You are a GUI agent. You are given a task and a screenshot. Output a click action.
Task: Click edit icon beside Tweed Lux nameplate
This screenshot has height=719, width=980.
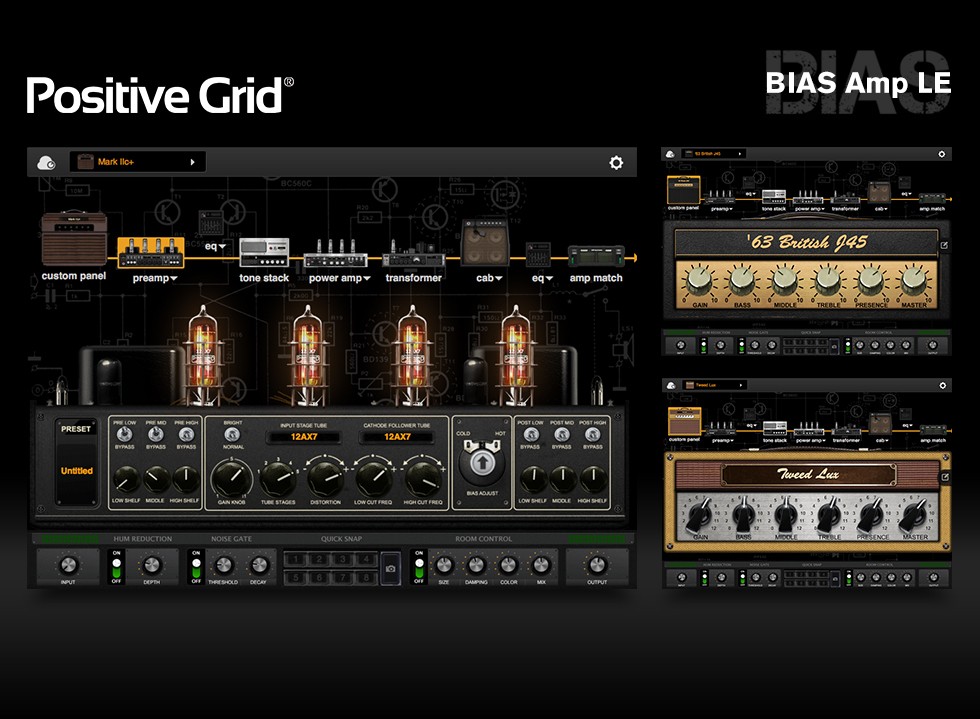click(945, 477)
